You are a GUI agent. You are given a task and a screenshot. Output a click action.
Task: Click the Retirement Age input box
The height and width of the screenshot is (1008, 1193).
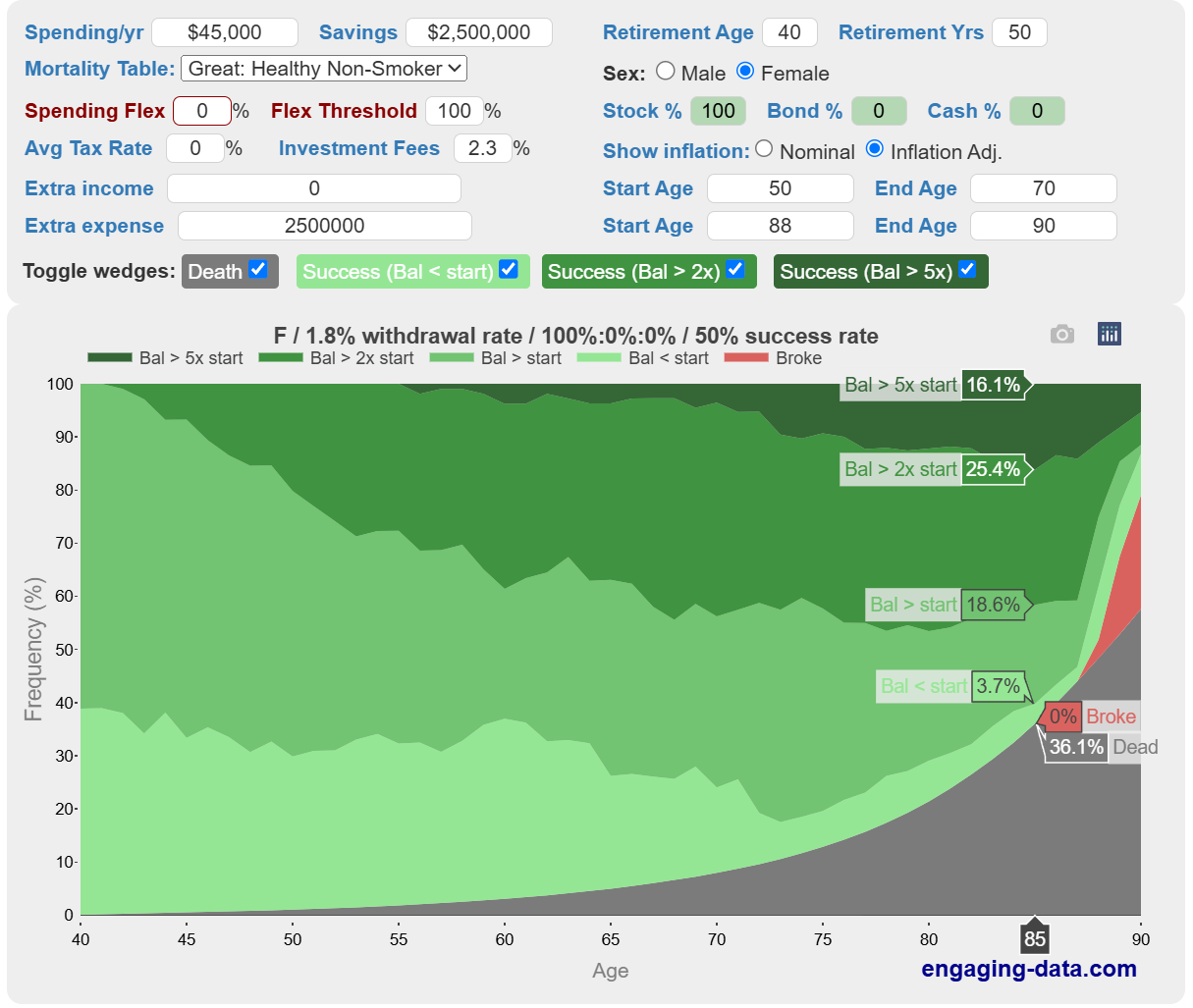tap(789, 32)
